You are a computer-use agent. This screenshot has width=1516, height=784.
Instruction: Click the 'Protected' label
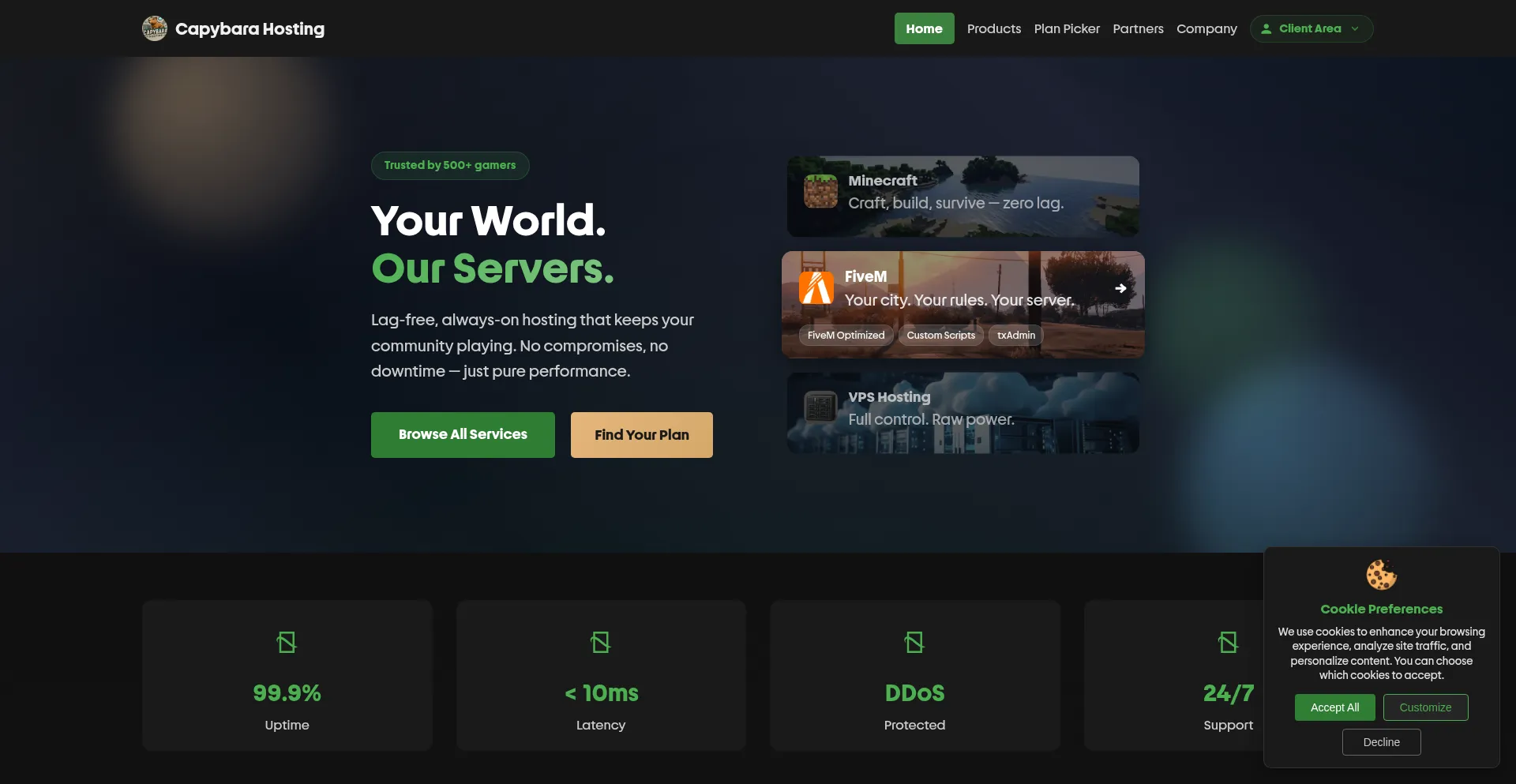pos(914,726)
